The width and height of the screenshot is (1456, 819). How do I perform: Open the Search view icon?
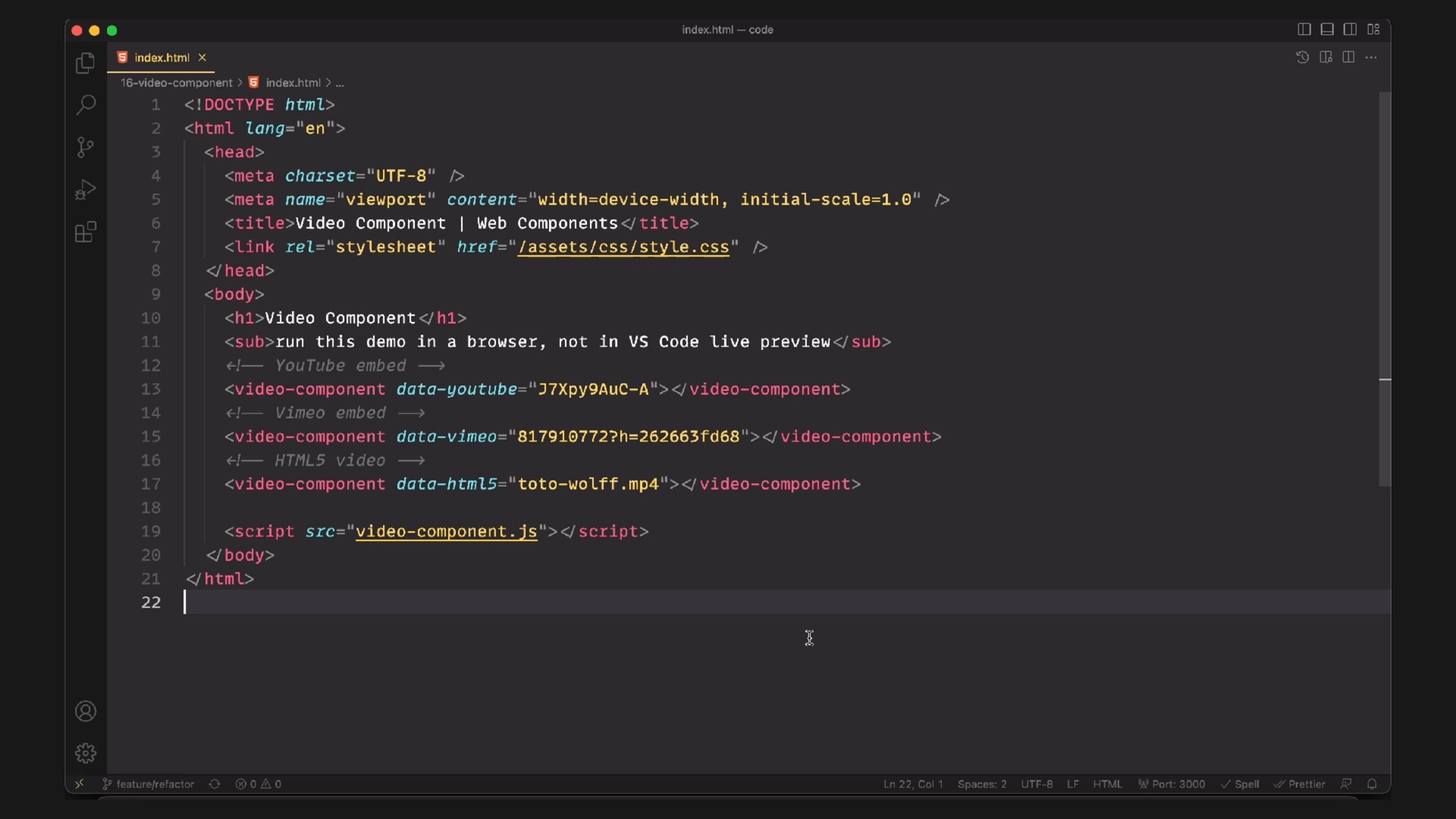point(86,105)
